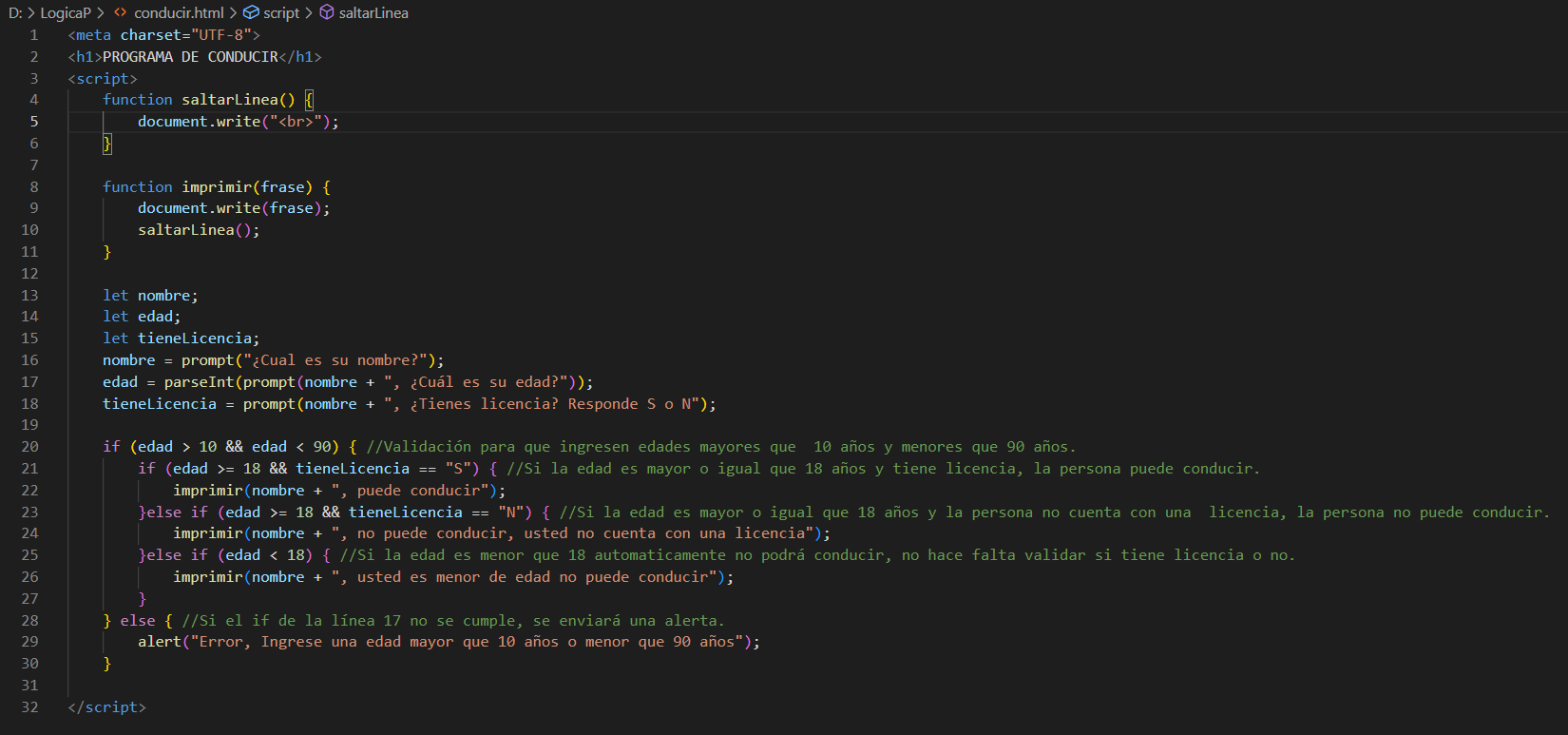
Task: Click the cube icon beside saltarLinea breadcrumb
Action: [x=327, y=12]
